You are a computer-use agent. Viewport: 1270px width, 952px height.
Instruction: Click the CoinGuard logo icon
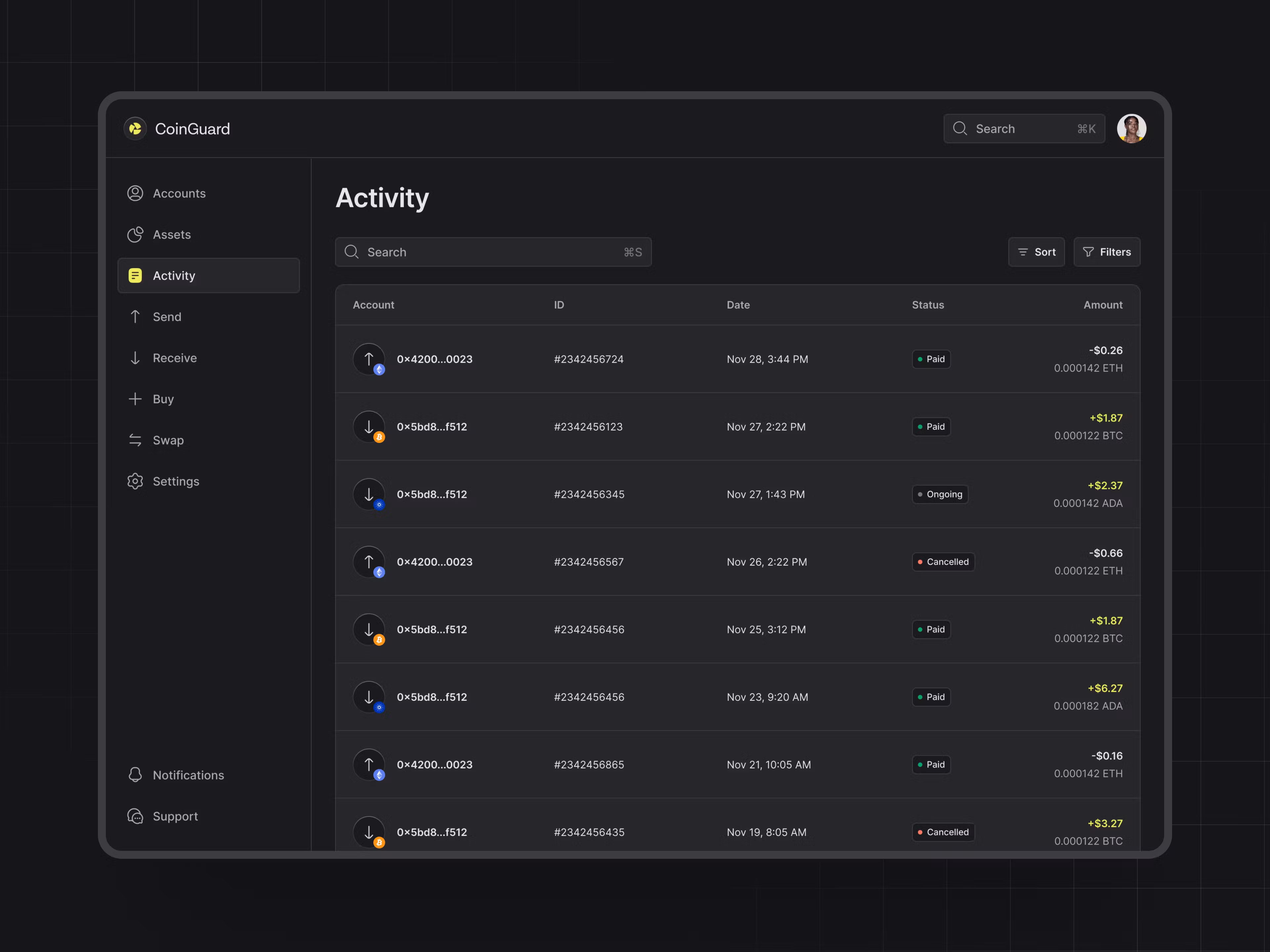[136, 129]
